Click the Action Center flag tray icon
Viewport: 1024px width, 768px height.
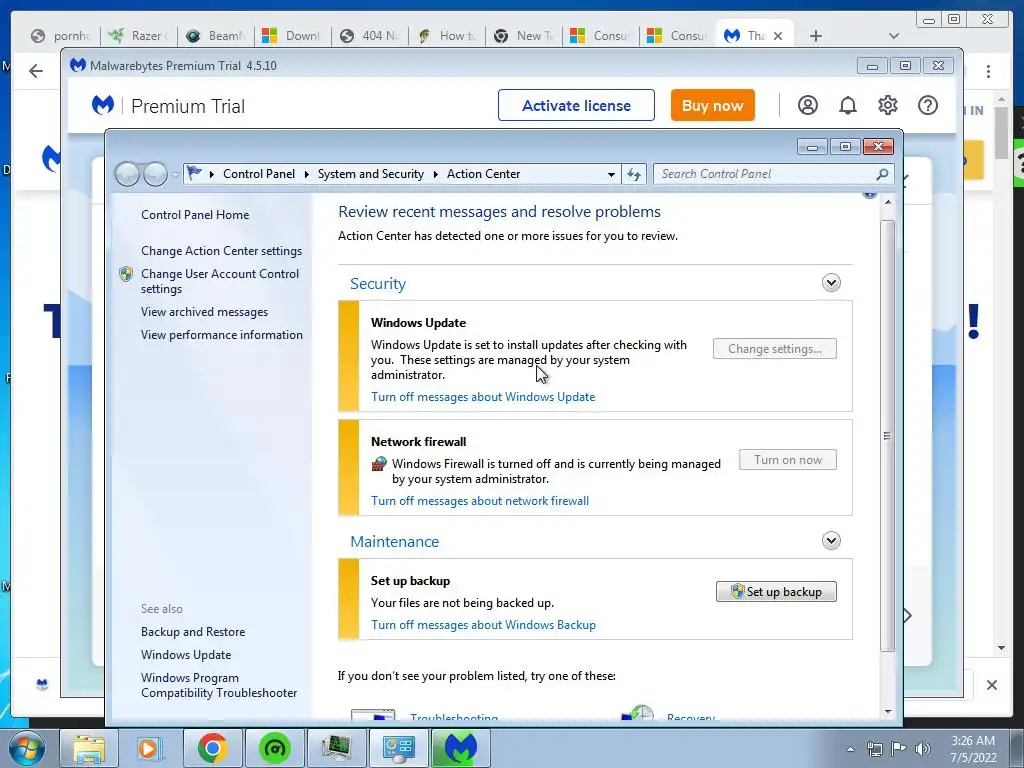point(899,749)
